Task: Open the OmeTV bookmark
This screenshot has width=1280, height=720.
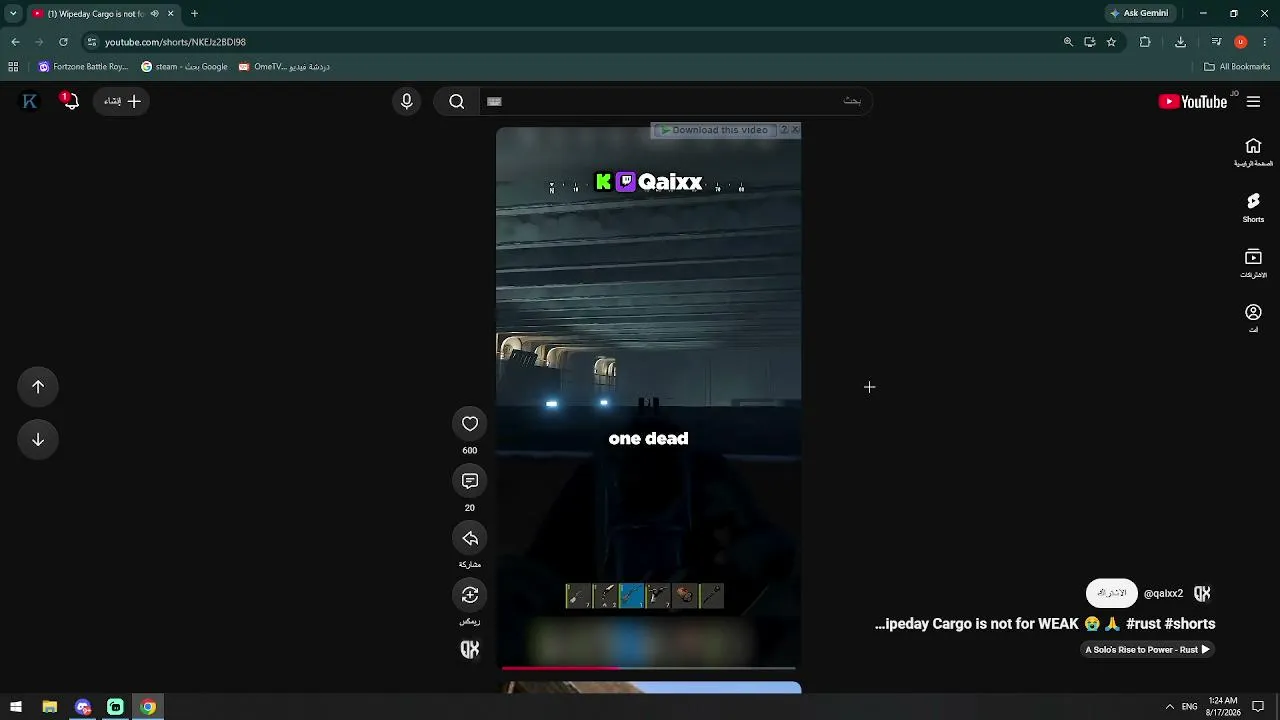Action: 284,67
